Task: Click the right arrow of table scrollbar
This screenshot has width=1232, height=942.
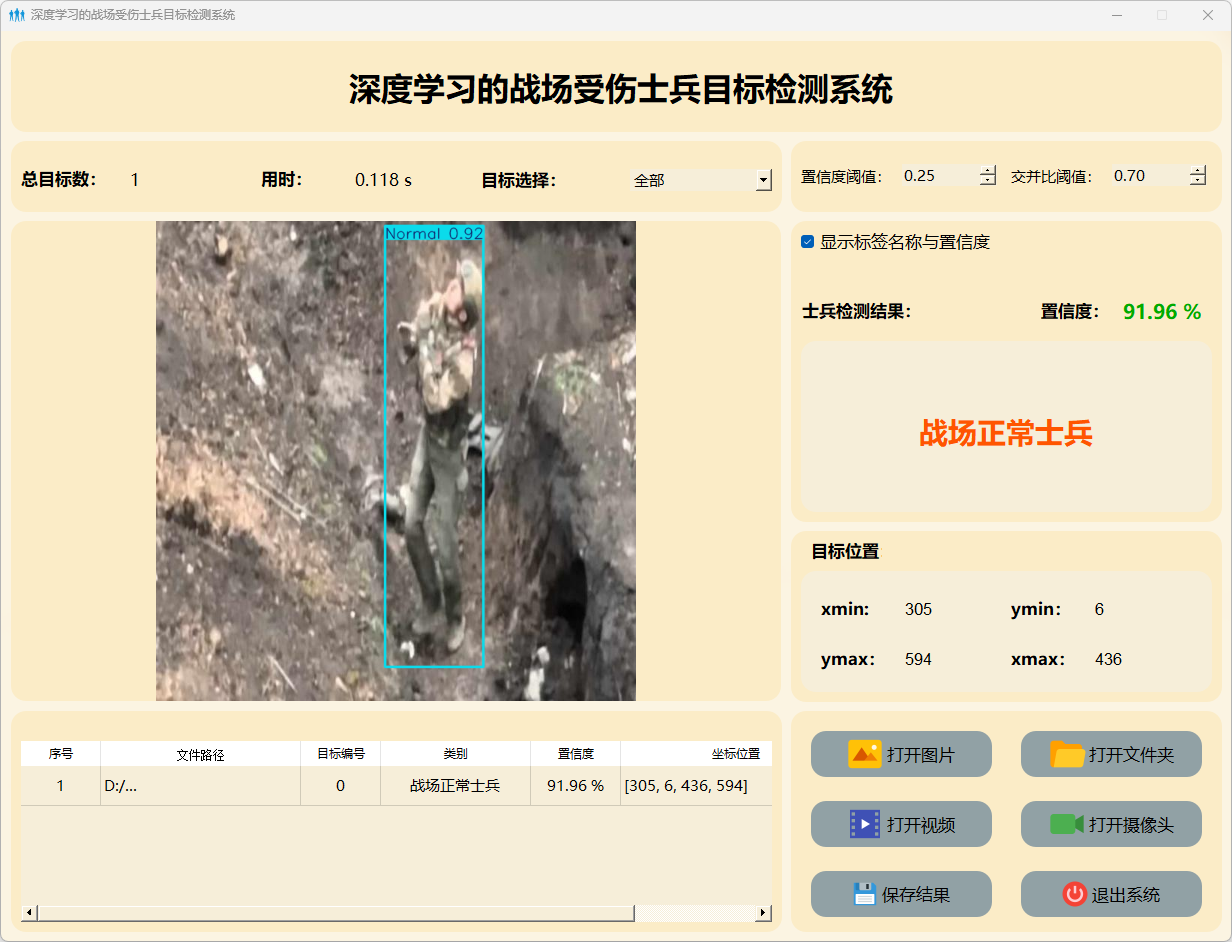Action: 763,912
